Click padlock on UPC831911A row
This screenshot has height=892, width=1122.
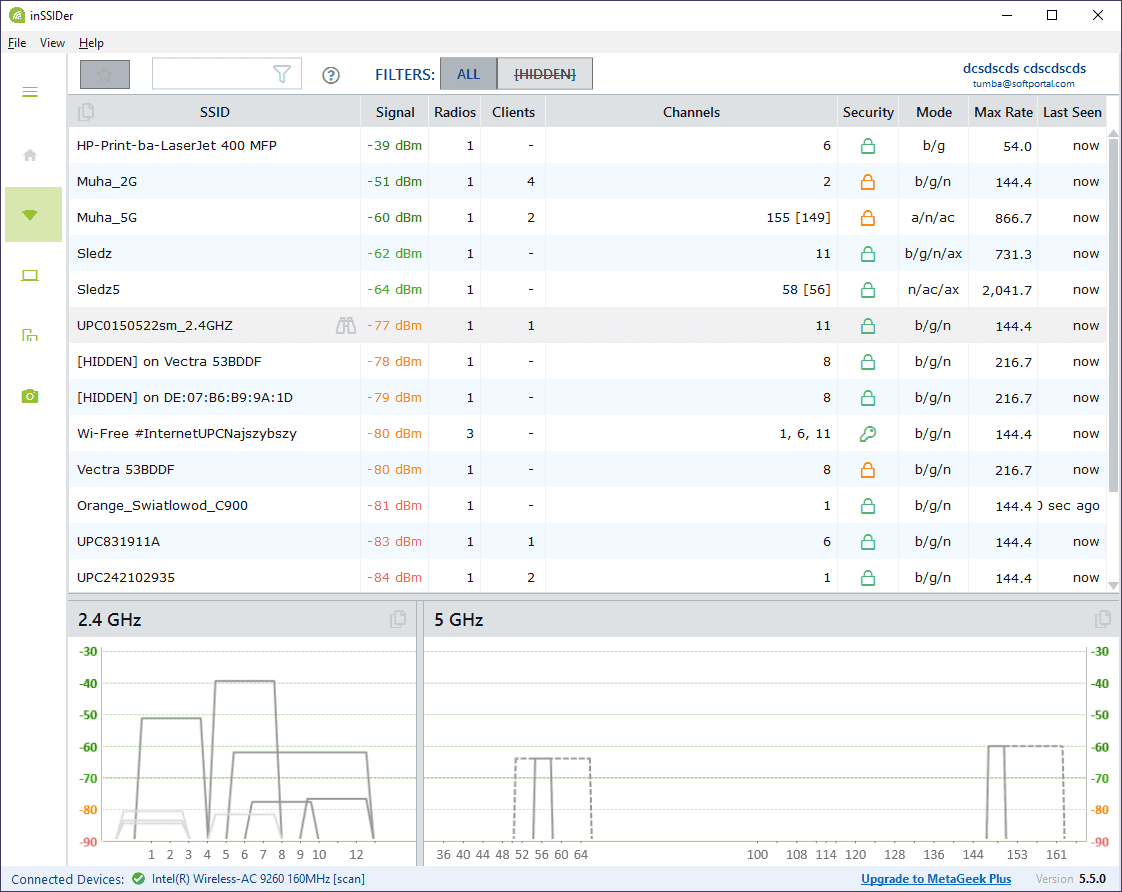[868, 541]
